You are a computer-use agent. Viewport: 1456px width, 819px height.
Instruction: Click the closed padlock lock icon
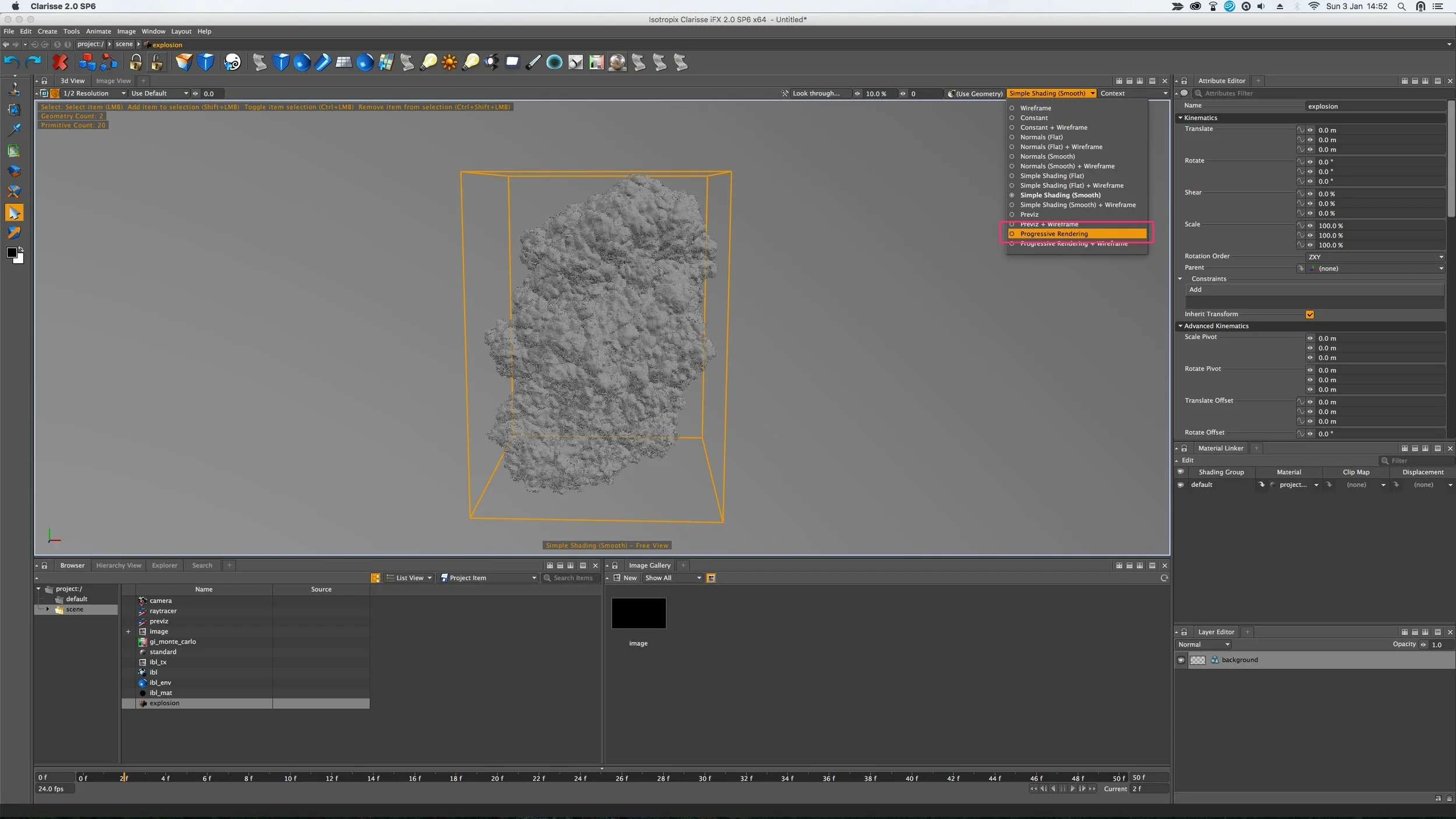click(136, 62)
